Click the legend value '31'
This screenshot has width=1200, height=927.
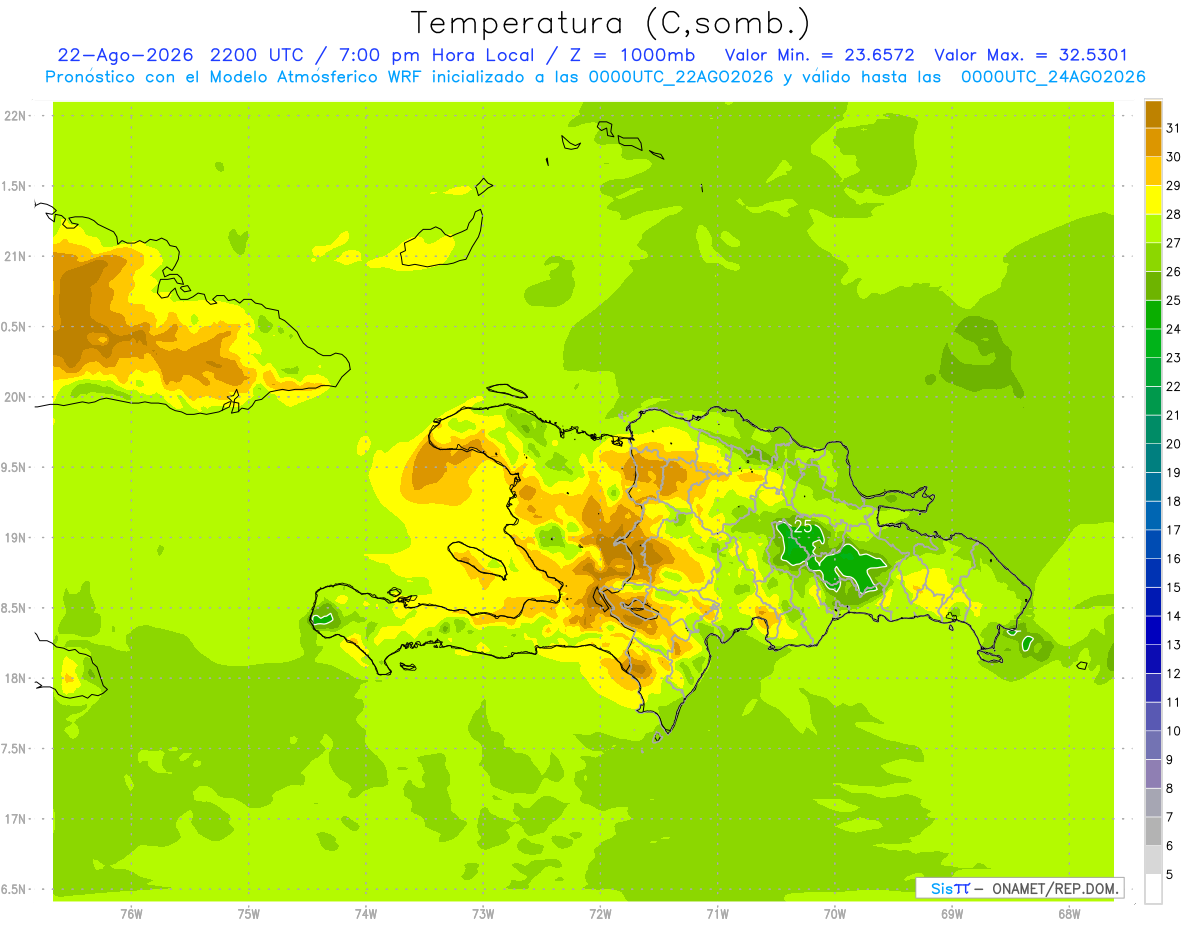pos(1174,128)
